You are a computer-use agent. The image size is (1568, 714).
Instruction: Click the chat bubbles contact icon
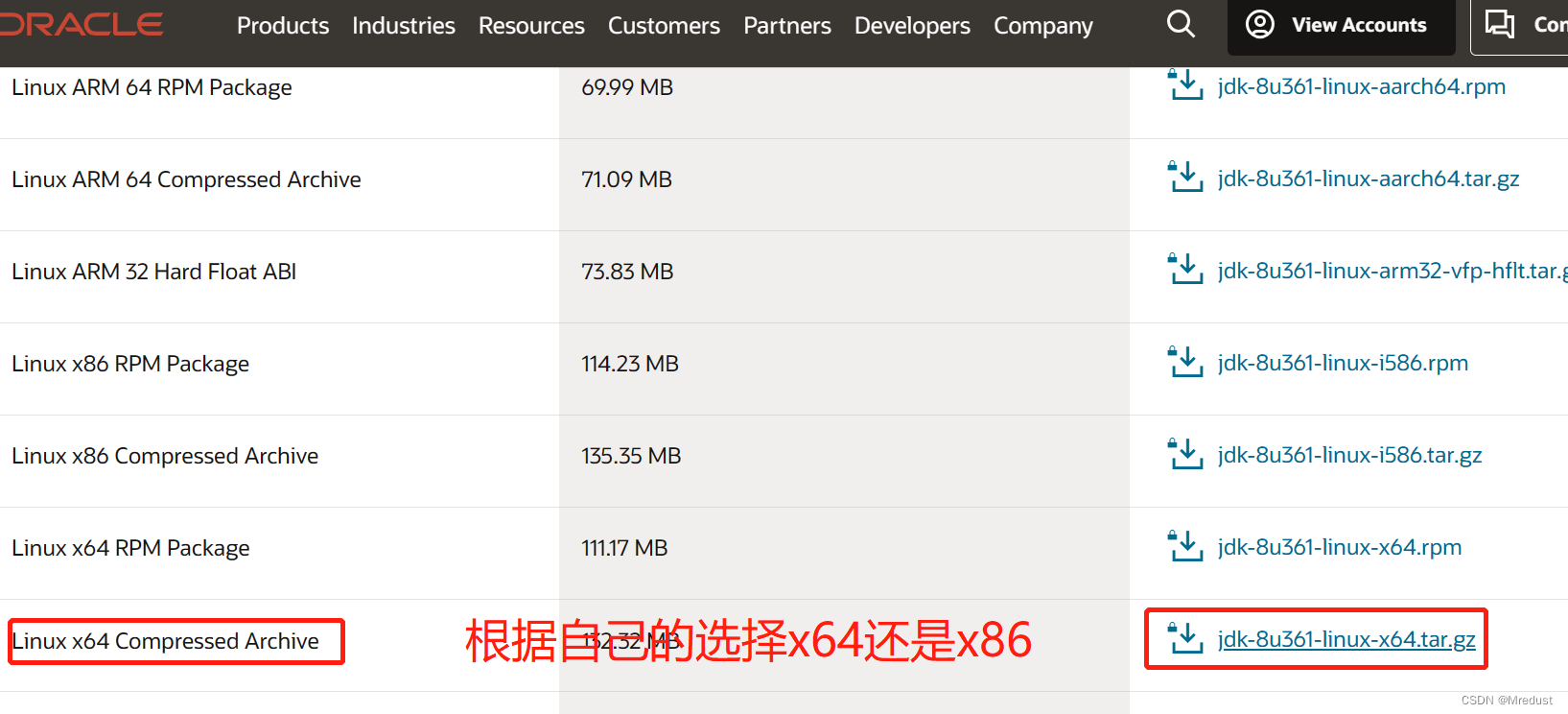point(1500,24)
